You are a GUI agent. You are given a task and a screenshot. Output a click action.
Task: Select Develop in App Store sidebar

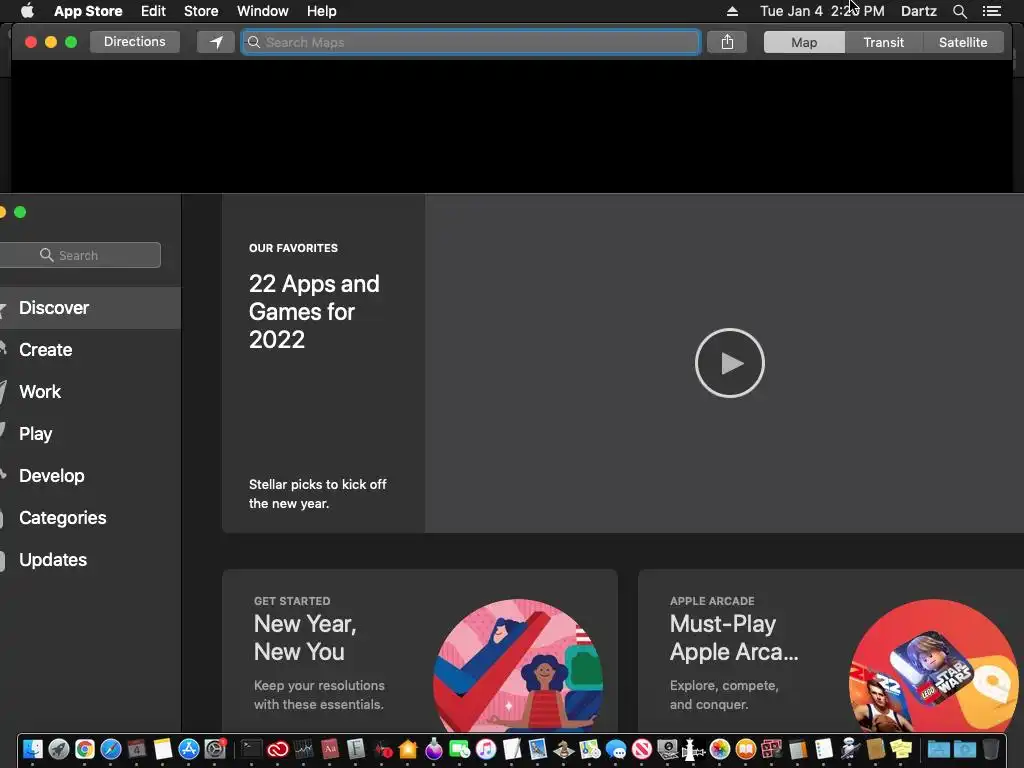[90, 475]
